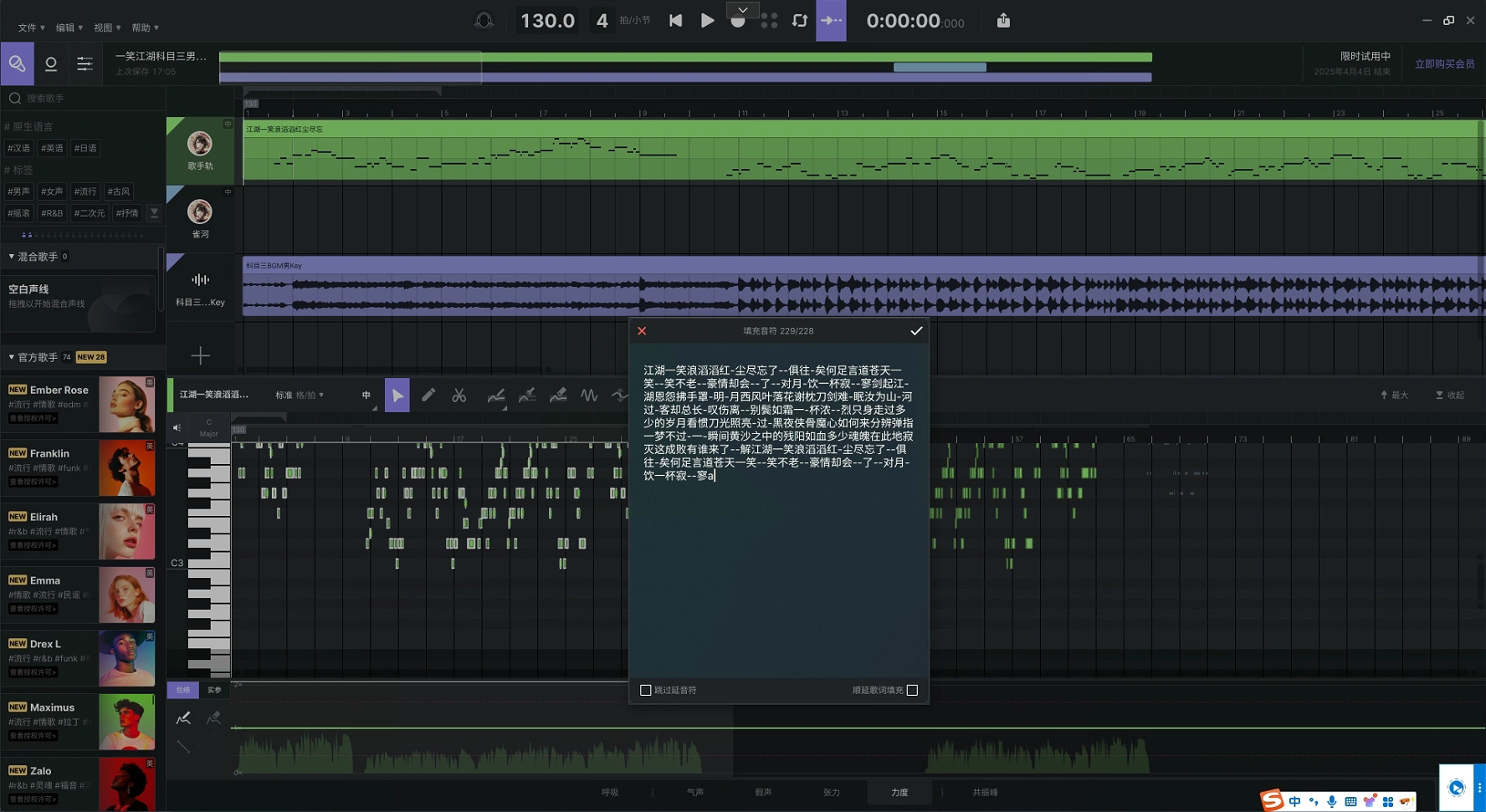Select the Ember Rose singer card

tap(79, 404)
